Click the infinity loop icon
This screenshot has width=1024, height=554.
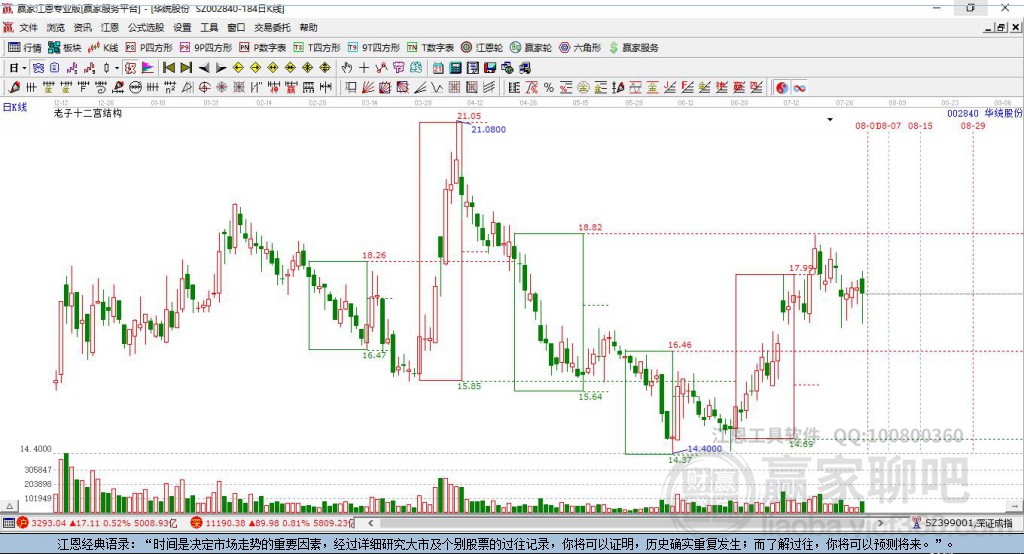pos(799,88)
